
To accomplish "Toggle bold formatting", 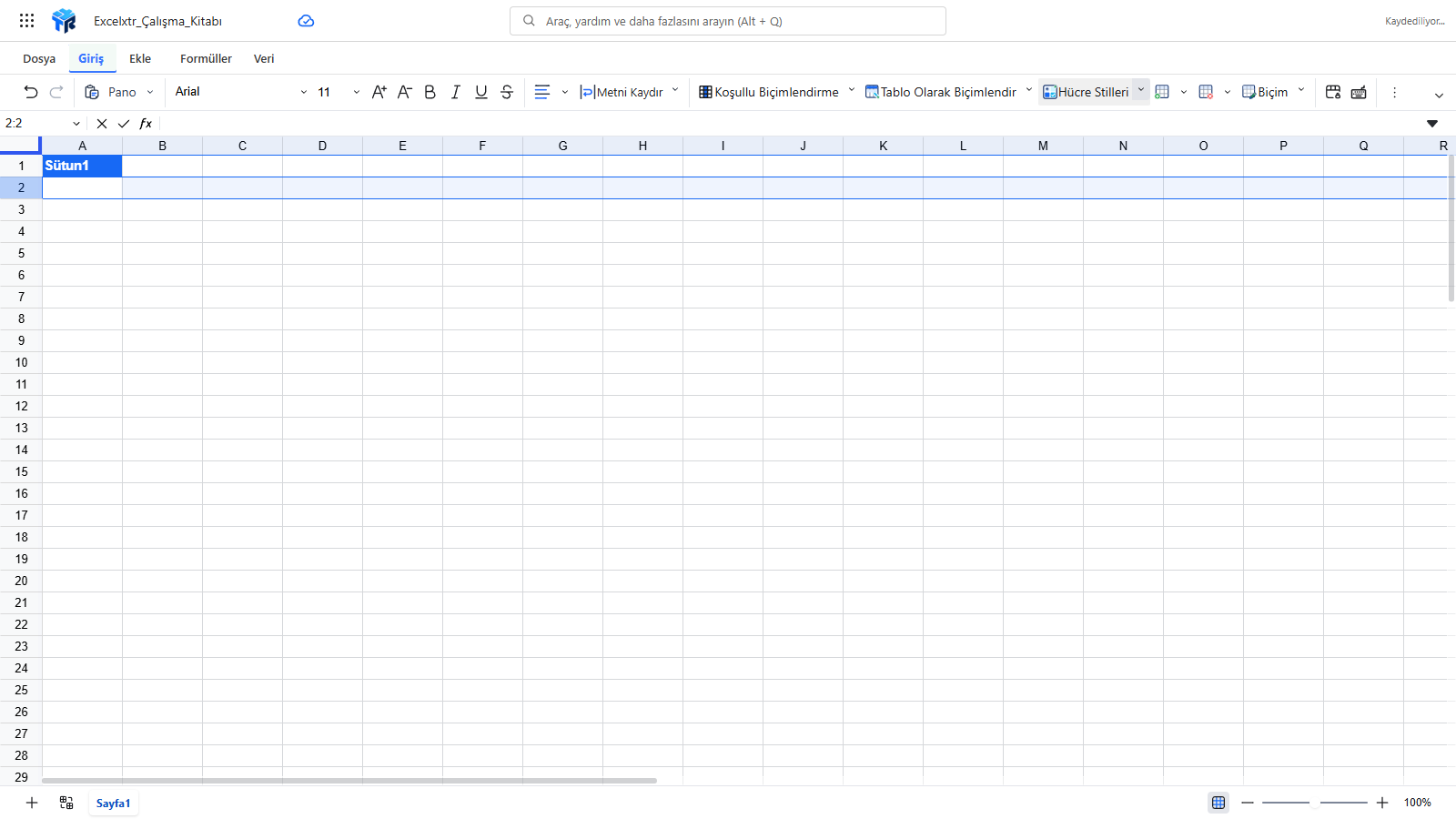I will [x=430, y=92].
